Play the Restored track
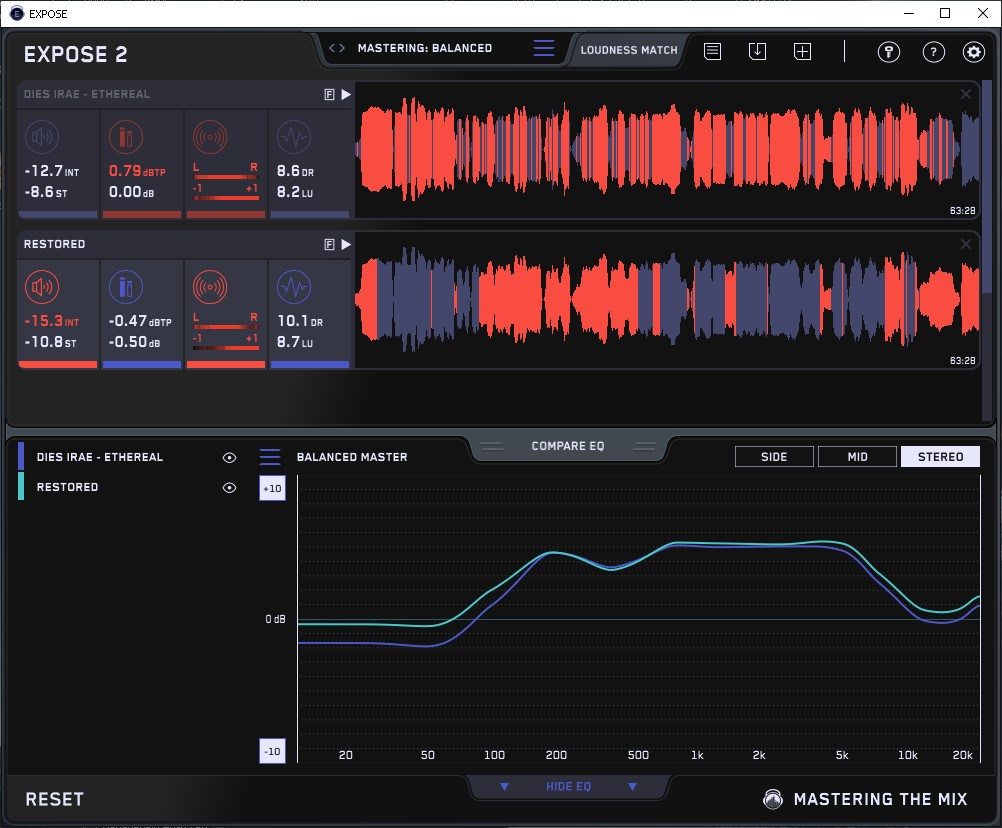This screenshot has height=828, width=1002. click(x=346, y=245)
